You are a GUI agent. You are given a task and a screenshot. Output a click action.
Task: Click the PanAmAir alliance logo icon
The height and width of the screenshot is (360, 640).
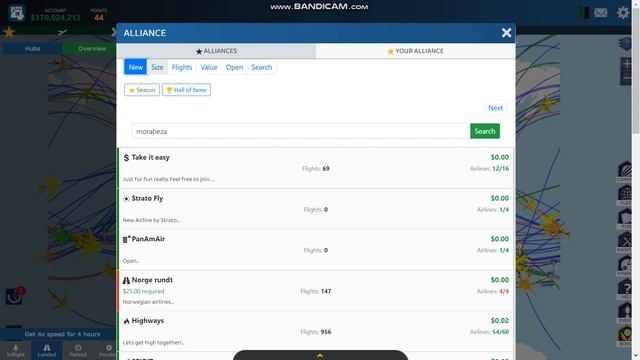(127, 239)
